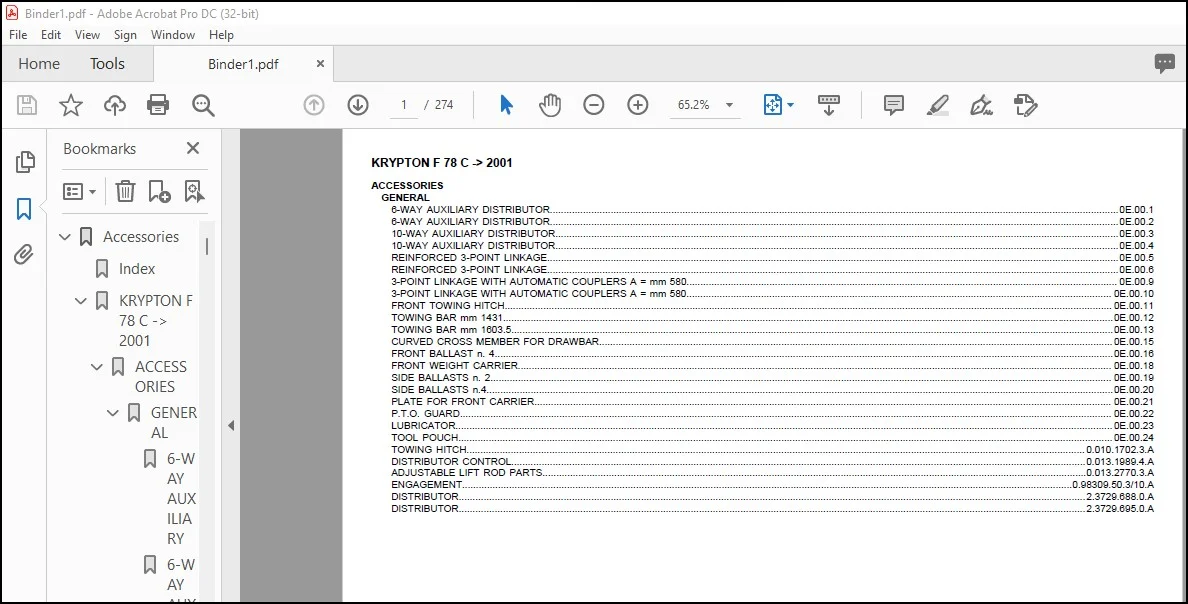The height and width of the screenshot is (604, 1188).
Task: Open the Fit page options arrow
Action: [x=790, y=105]
